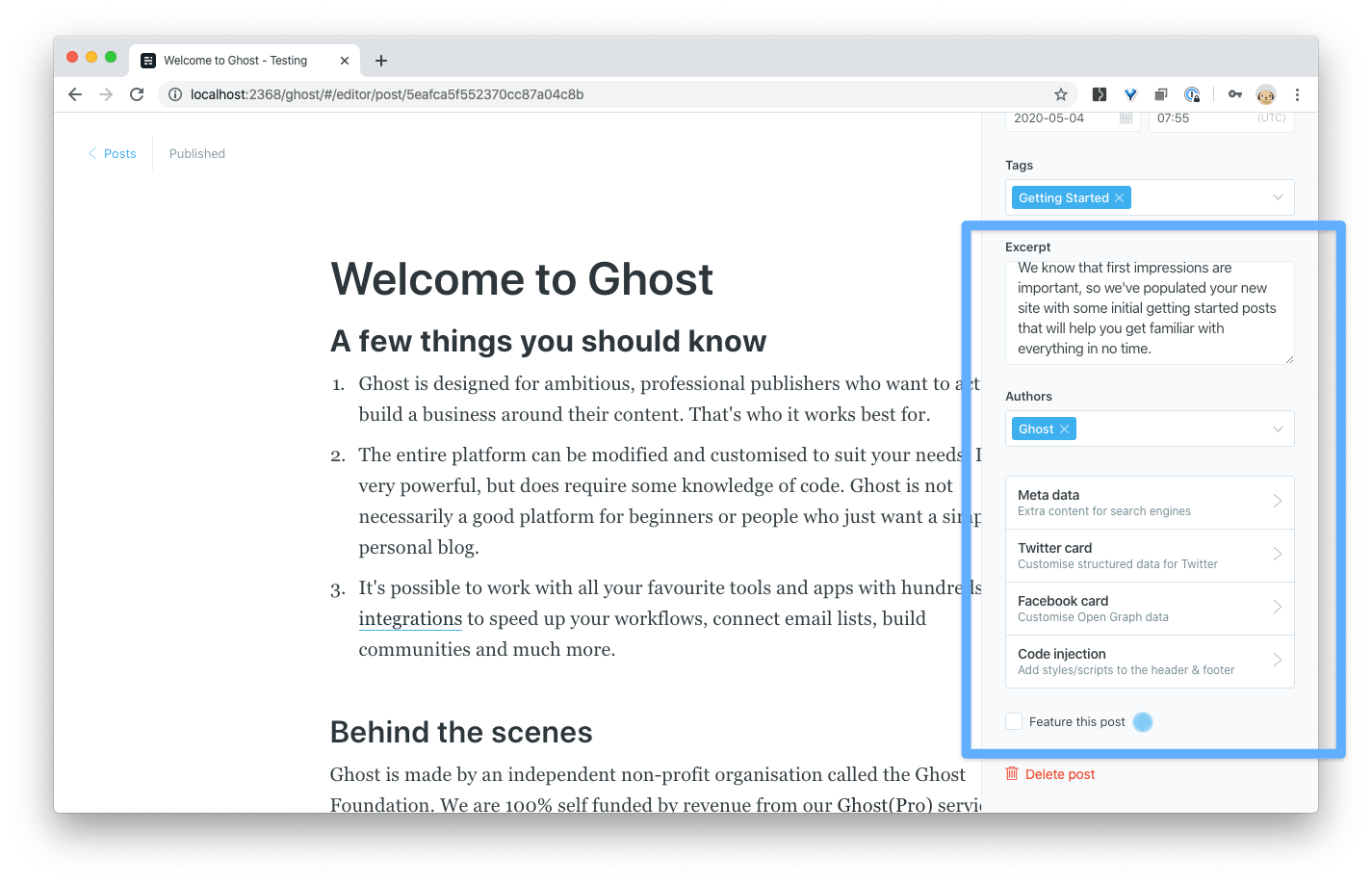Click the browser back arrow

click(75, 94)
